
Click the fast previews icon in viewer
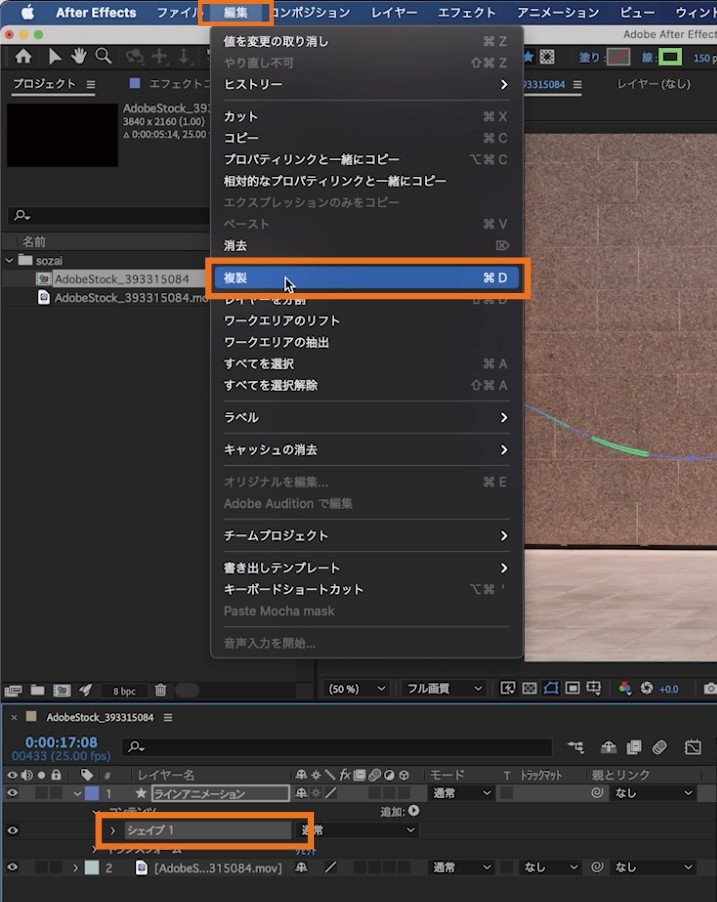[x=508, y=688]
